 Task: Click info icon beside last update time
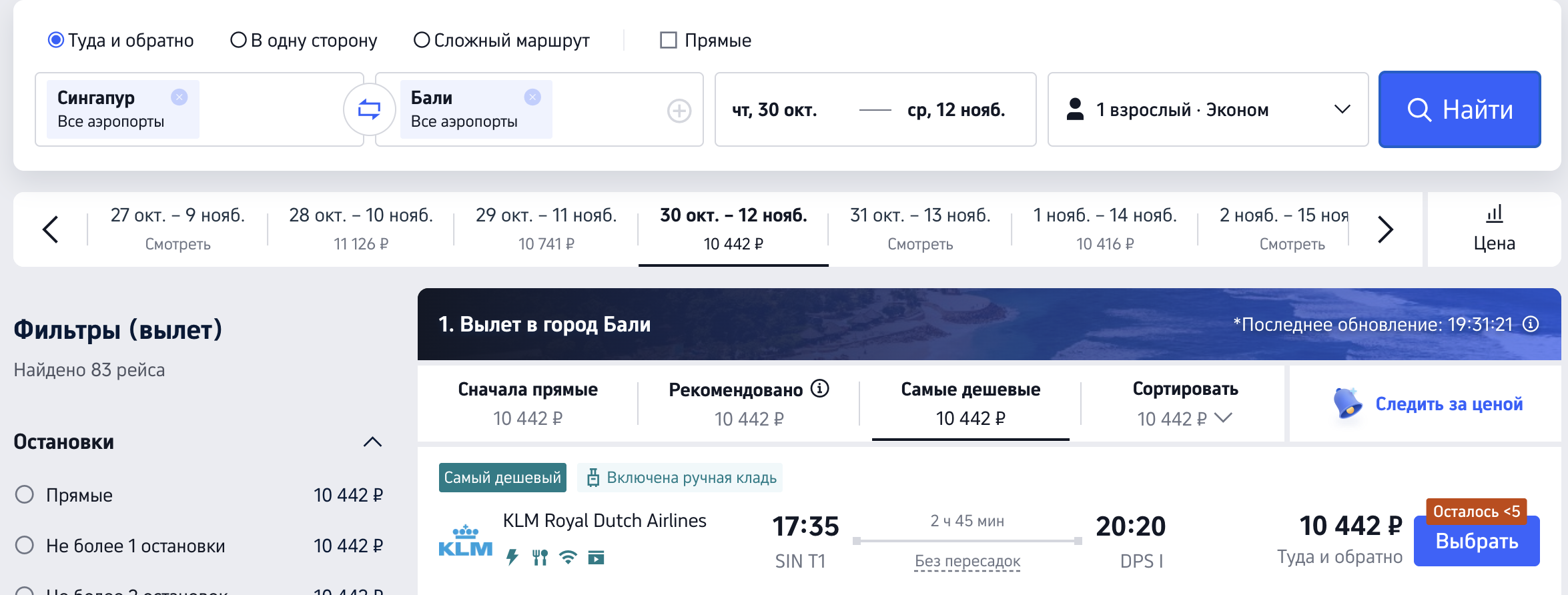coord(1531,324)
